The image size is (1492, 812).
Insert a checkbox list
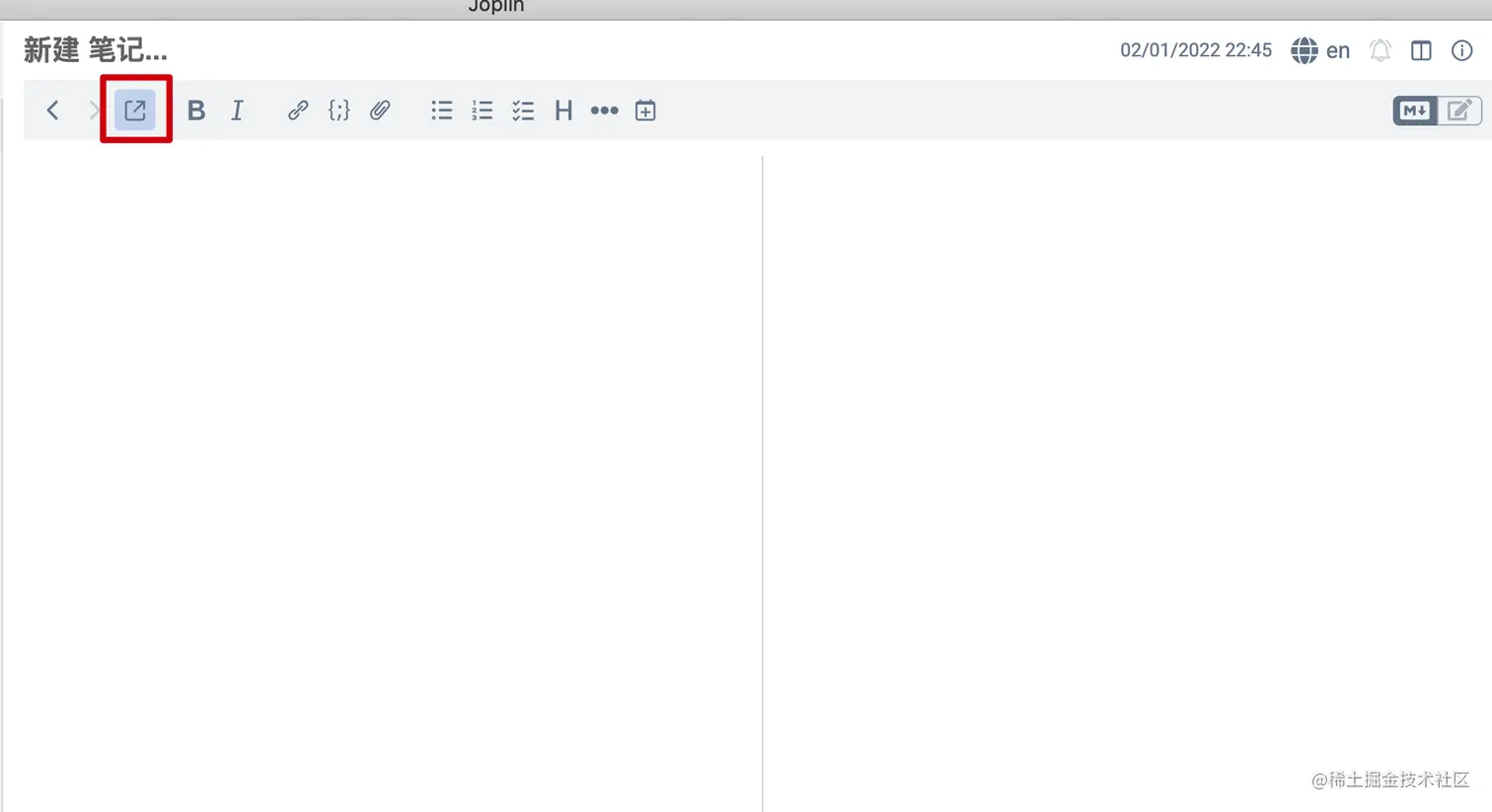coord(523,111)
